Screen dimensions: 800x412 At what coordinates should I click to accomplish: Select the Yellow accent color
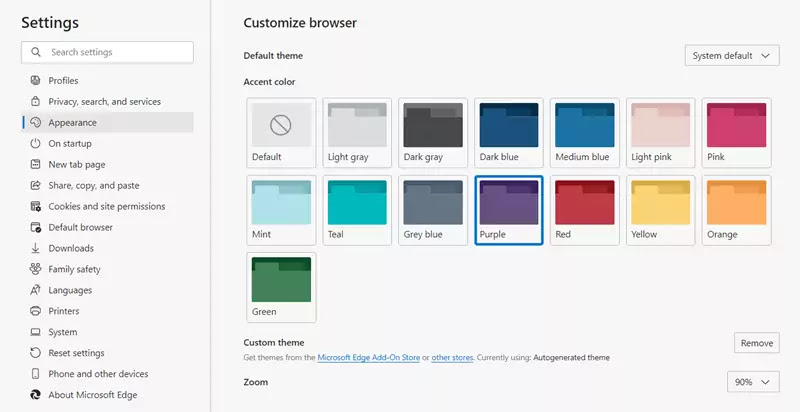point(660,210)
